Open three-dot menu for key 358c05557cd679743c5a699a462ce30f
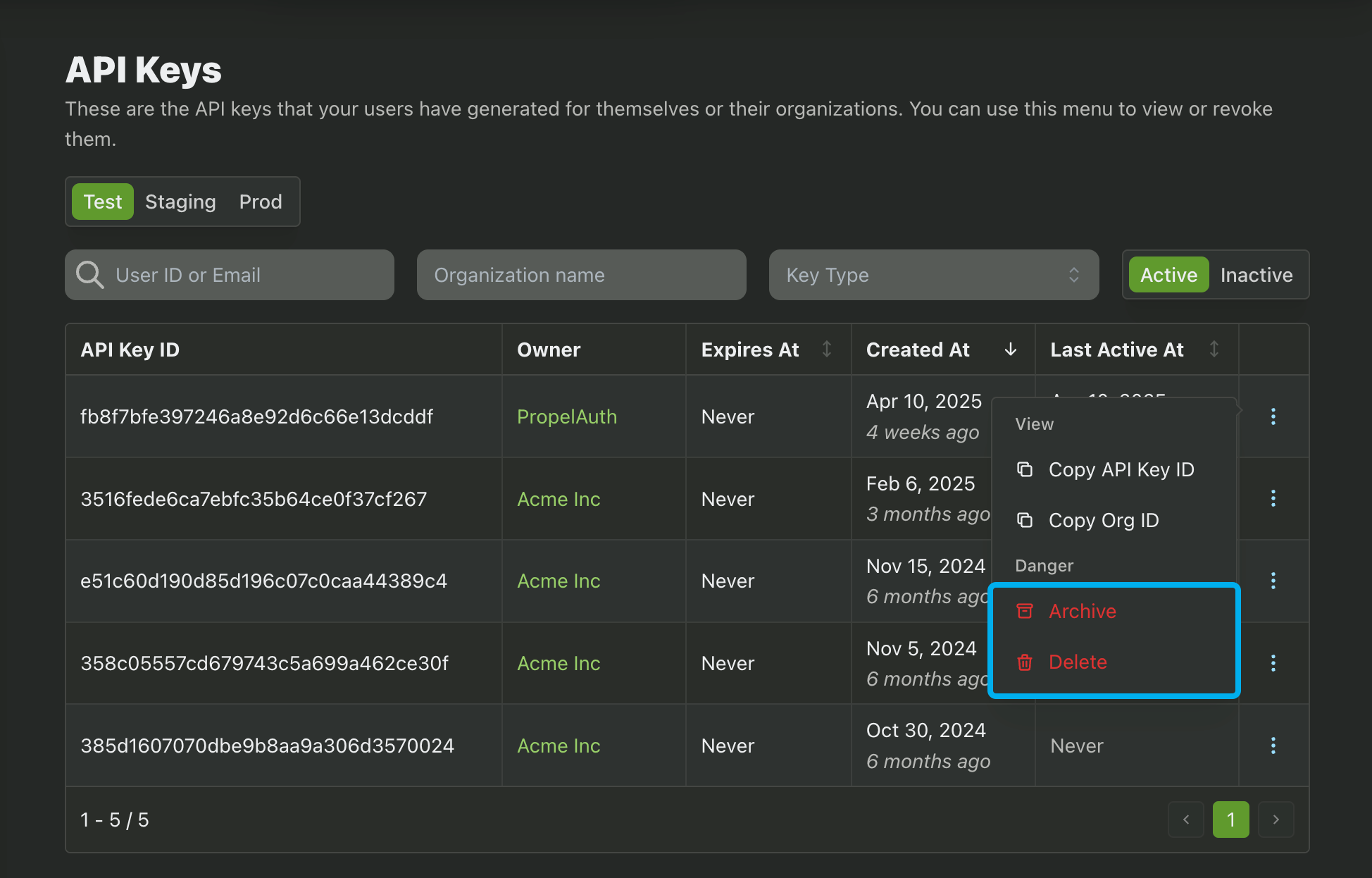The width and height of the screenshot is (1372, 878). (x=1273, y=663)
